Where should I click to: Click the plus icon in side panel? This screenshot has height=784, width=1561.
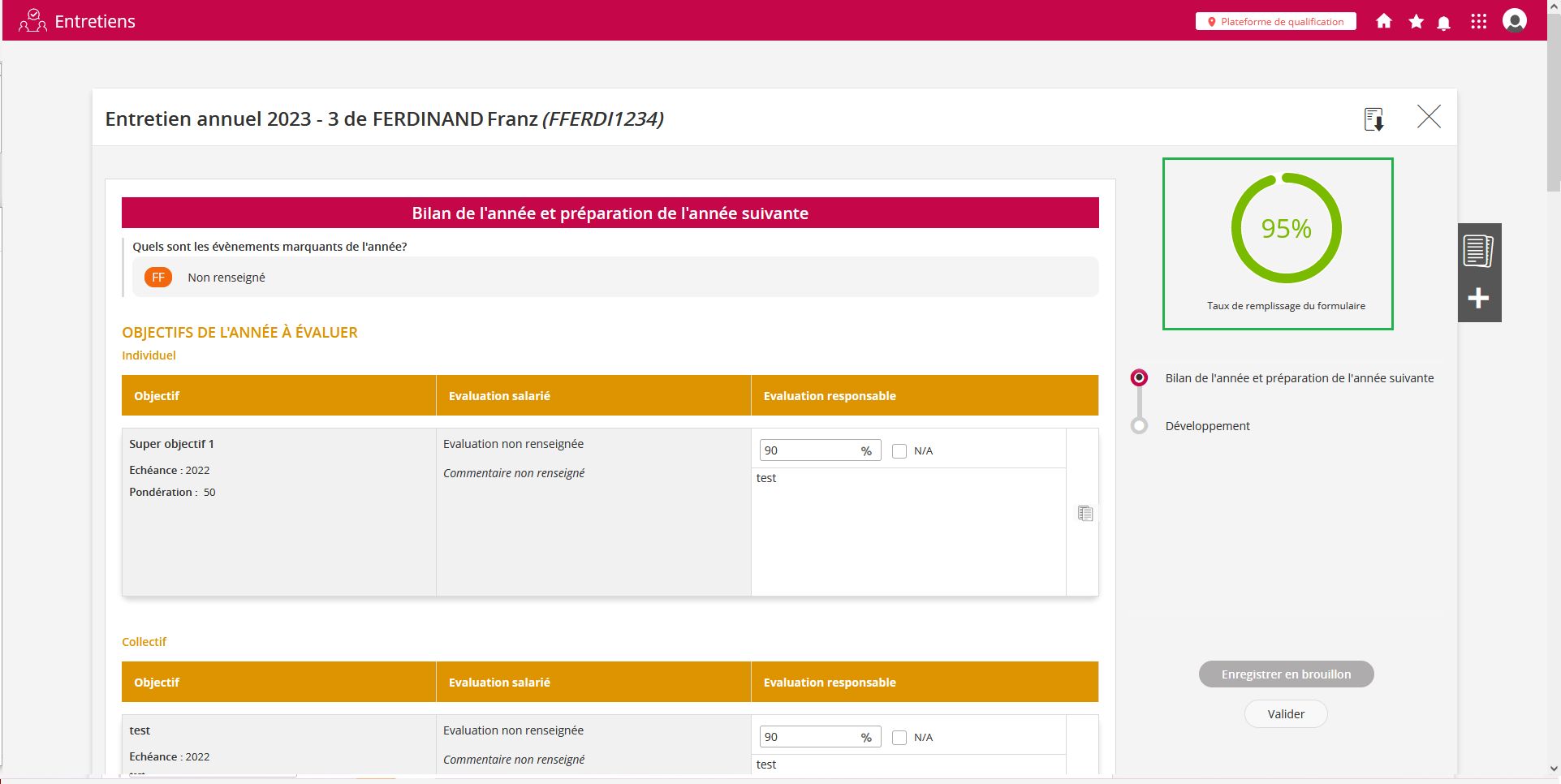(1478, 298)
